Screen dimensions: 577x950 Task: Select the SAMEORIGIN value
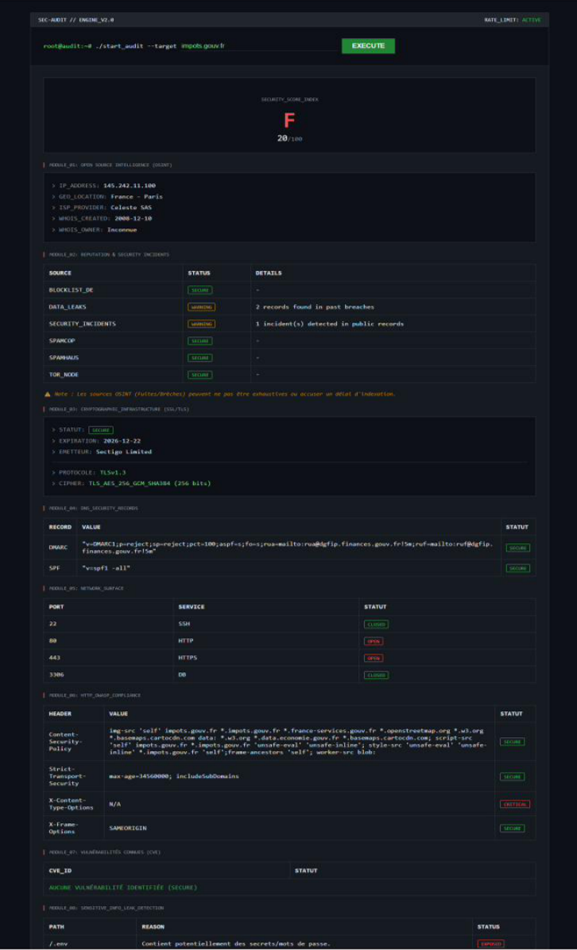click(127, 828)
